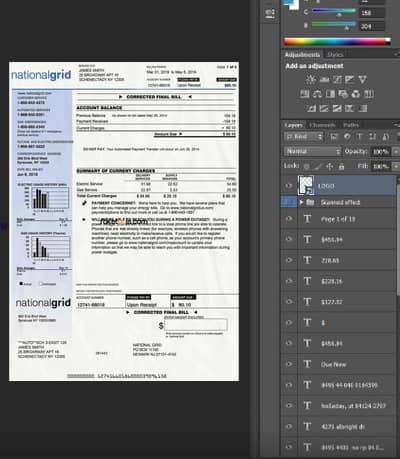400x459 pixels.
Task: Hide the 228.83 text layer
Action: pyautogui.click(x=289, y=260)
